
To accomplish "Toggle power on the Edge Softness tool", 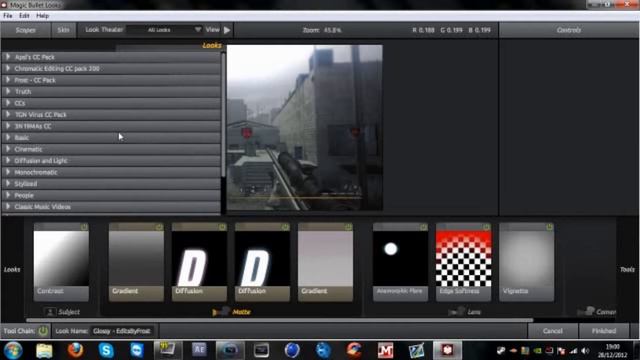I will click(487, 227).
